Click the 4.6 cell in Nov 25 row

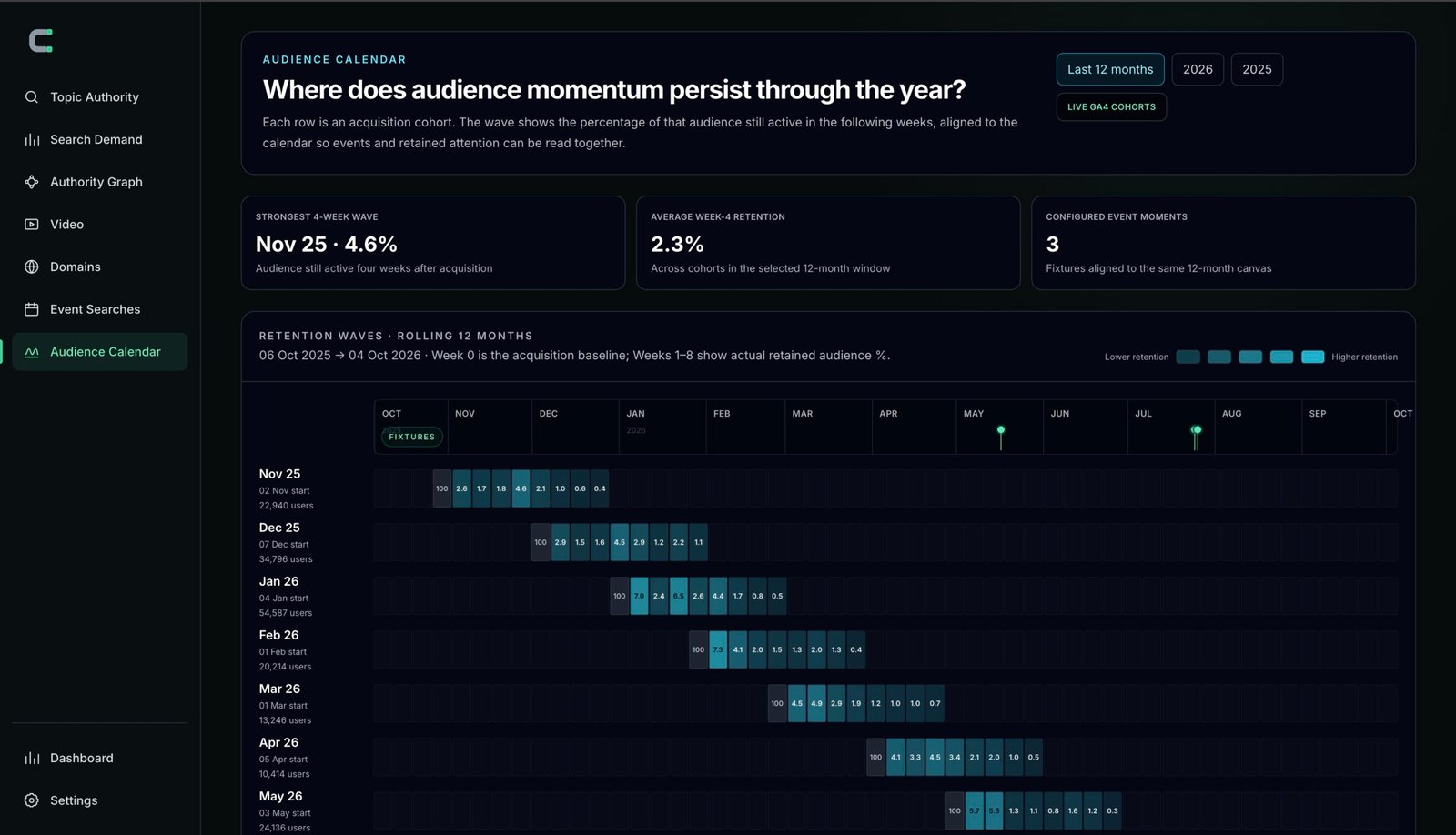point(521,488)
